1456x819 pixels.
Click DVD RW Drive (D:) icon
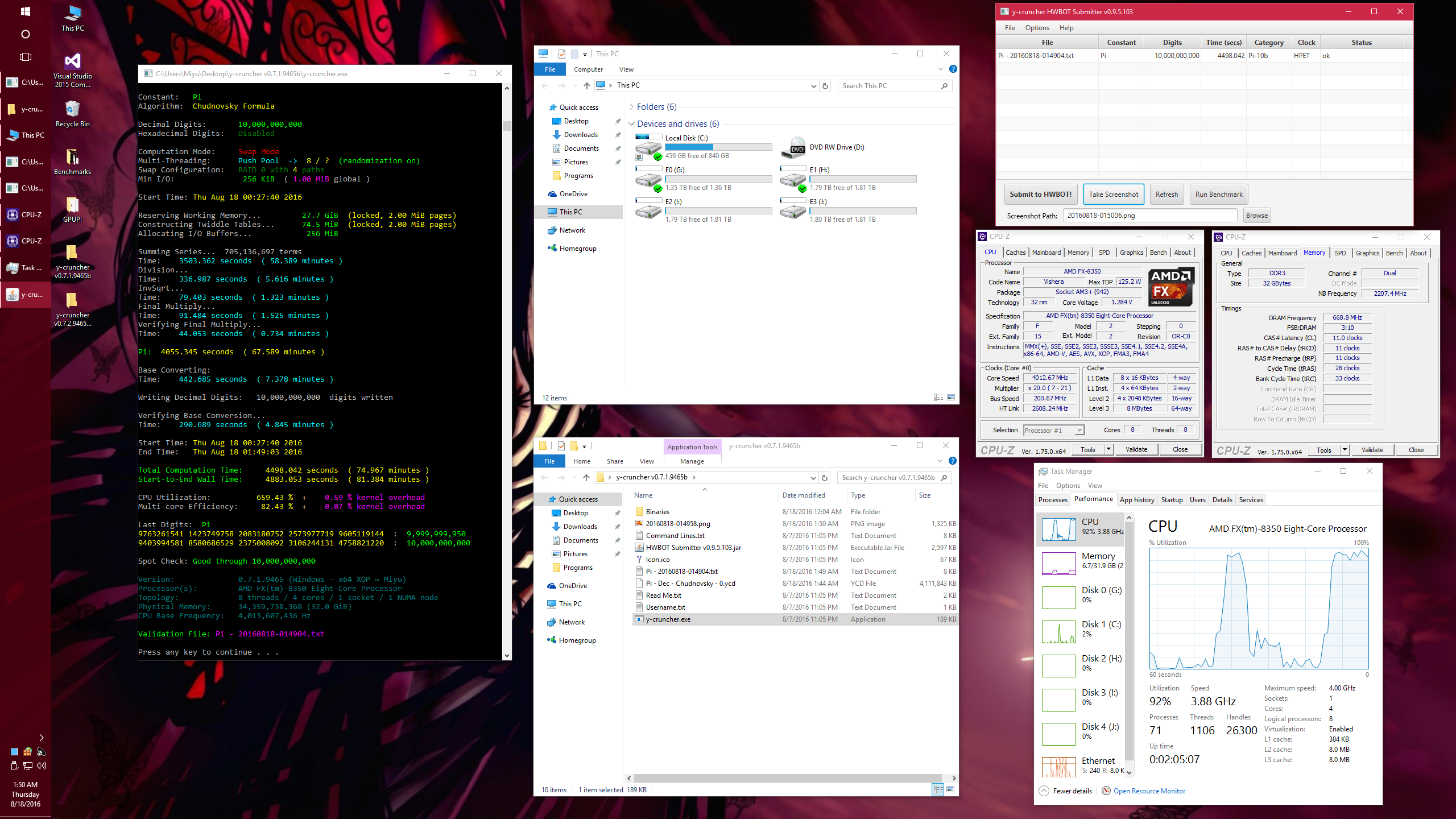pyautogui.click(x=793, y=148)
